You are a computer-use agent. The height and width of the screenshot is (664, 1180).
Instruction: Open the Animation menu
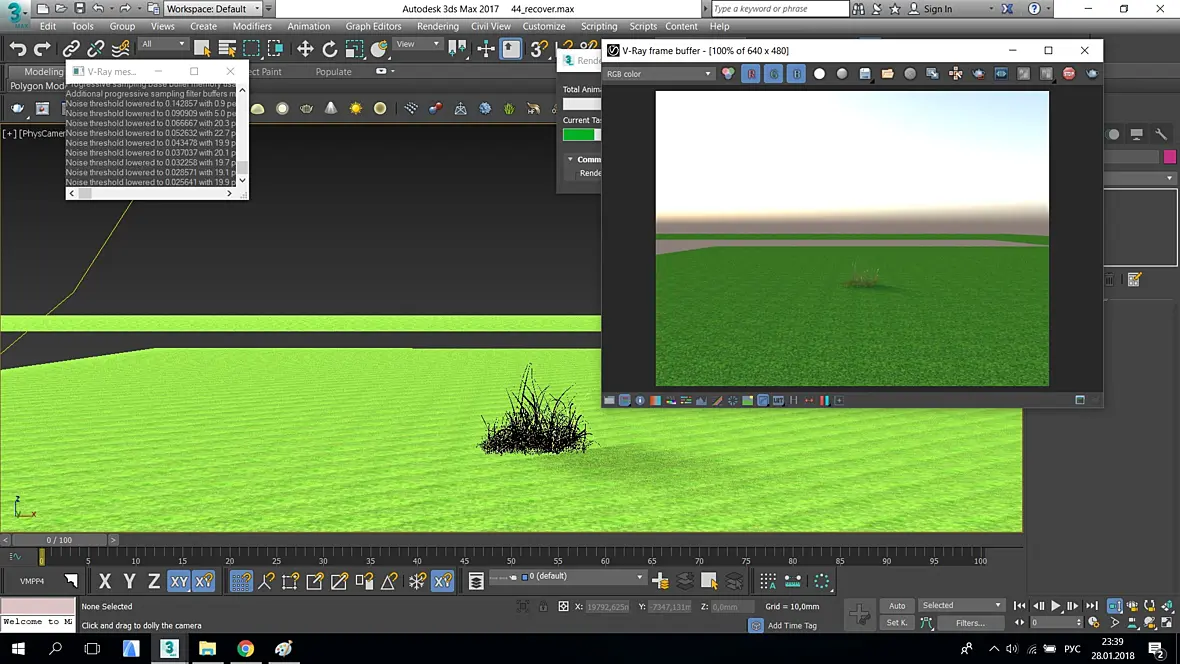309,26
